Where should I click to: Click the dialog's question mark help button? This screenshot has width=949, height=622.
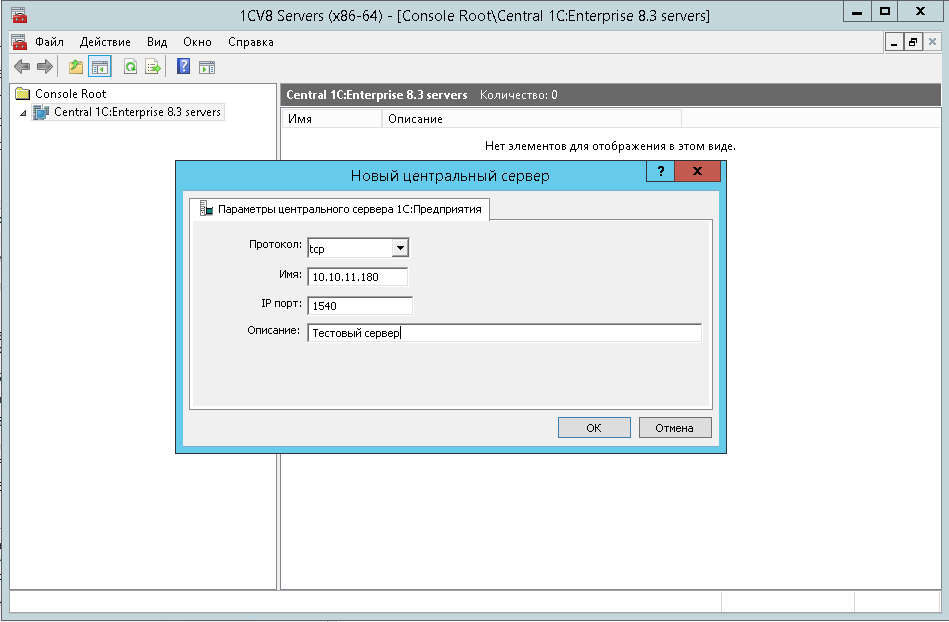click(660, 172)
